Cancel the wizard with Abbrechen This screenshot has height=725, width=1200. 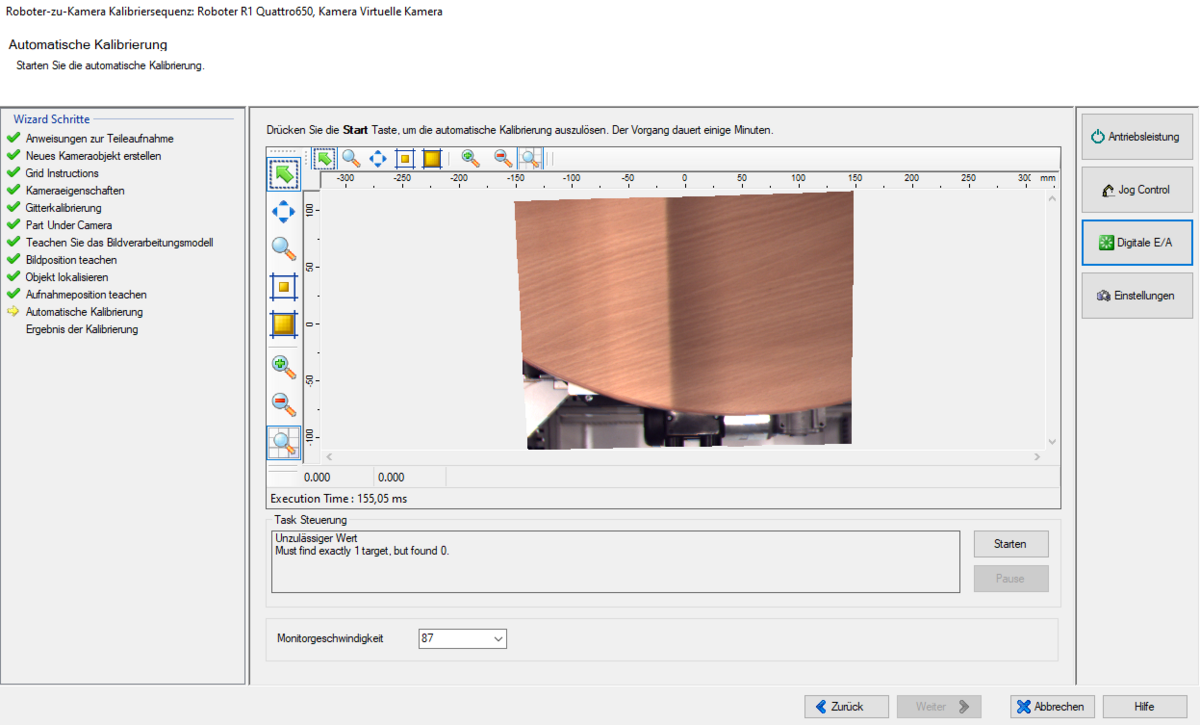[x=1052, y=706]
